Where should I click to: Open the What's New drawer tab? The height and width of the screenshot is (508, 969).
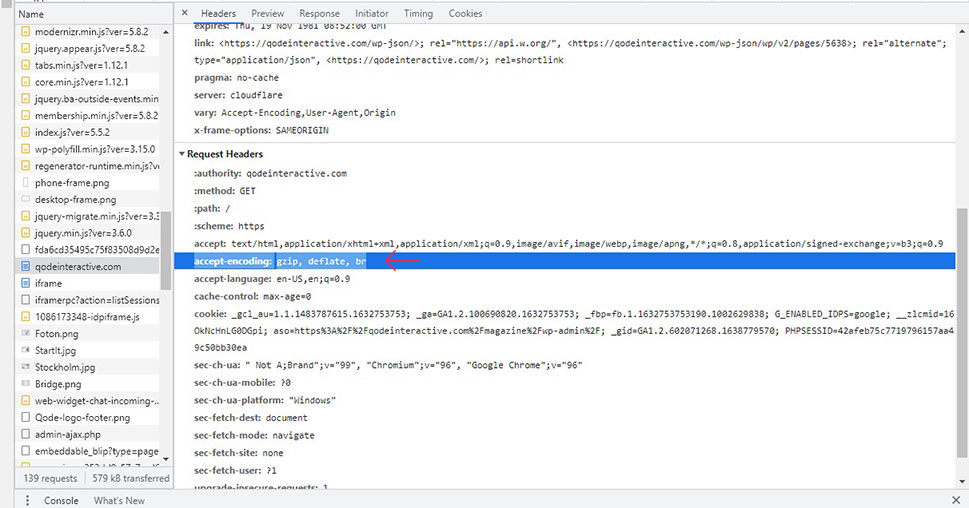[119, 501]
